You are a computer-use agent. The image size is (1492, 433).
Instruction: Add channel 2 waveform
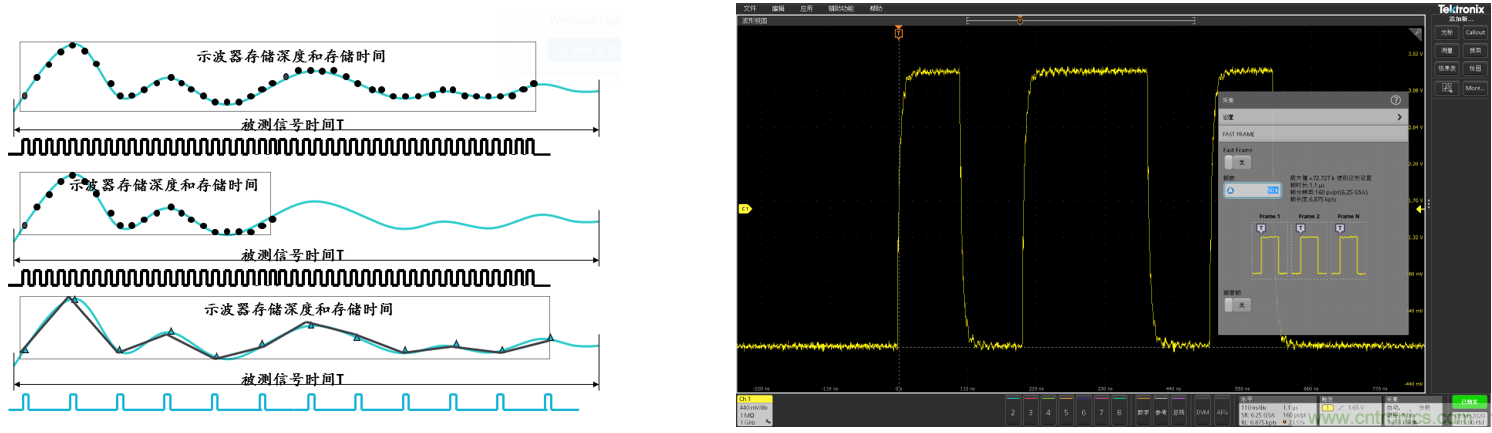coord(1012,411)
